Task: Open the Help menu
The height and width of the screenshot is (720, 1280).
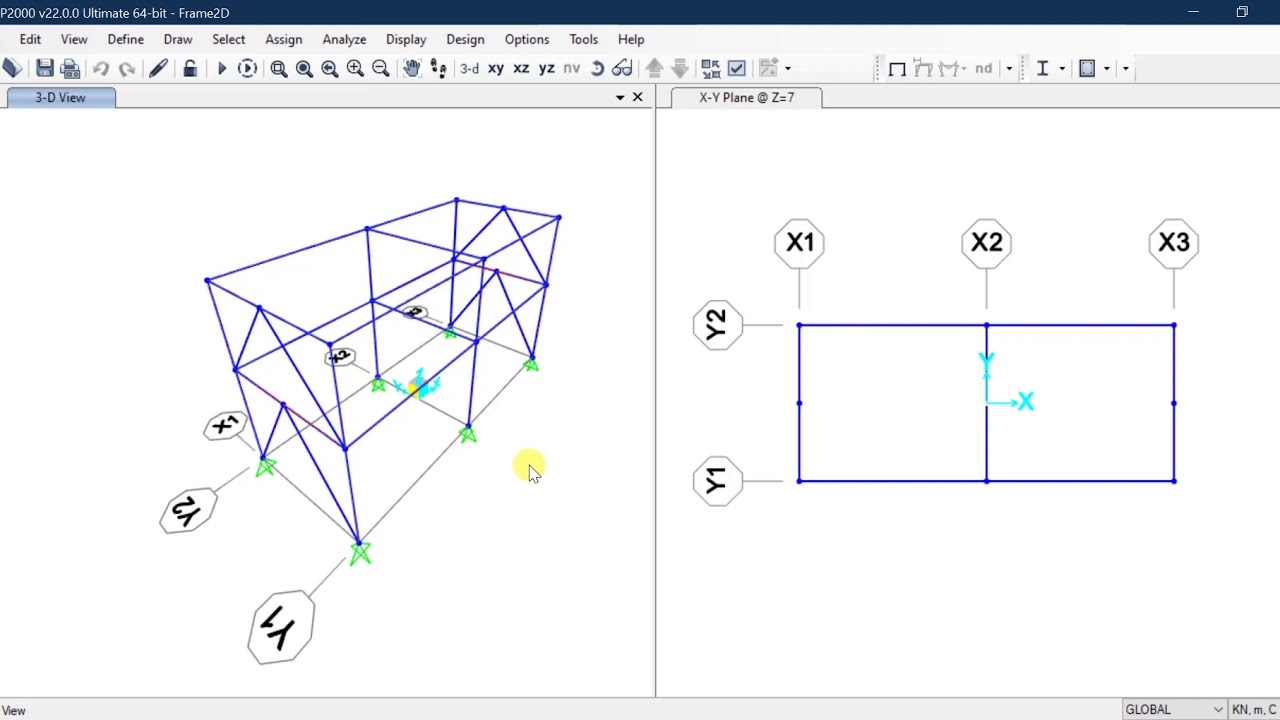Action: pyautogui.click(x=631, y=39)
